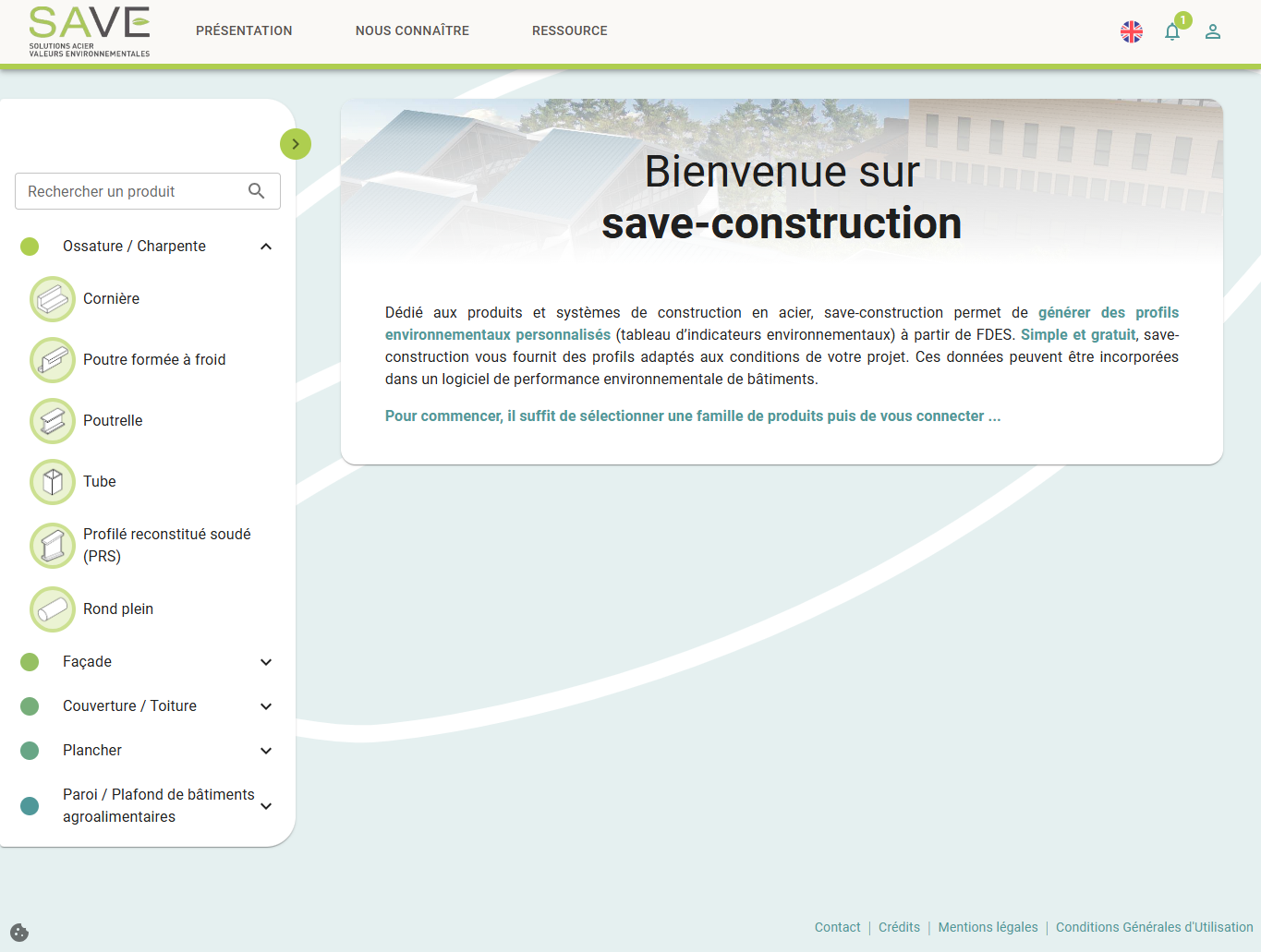Collapse sidebar with green arrow button
The image size is (1261, 952).
pyautogui.click(x=296, y=144)
